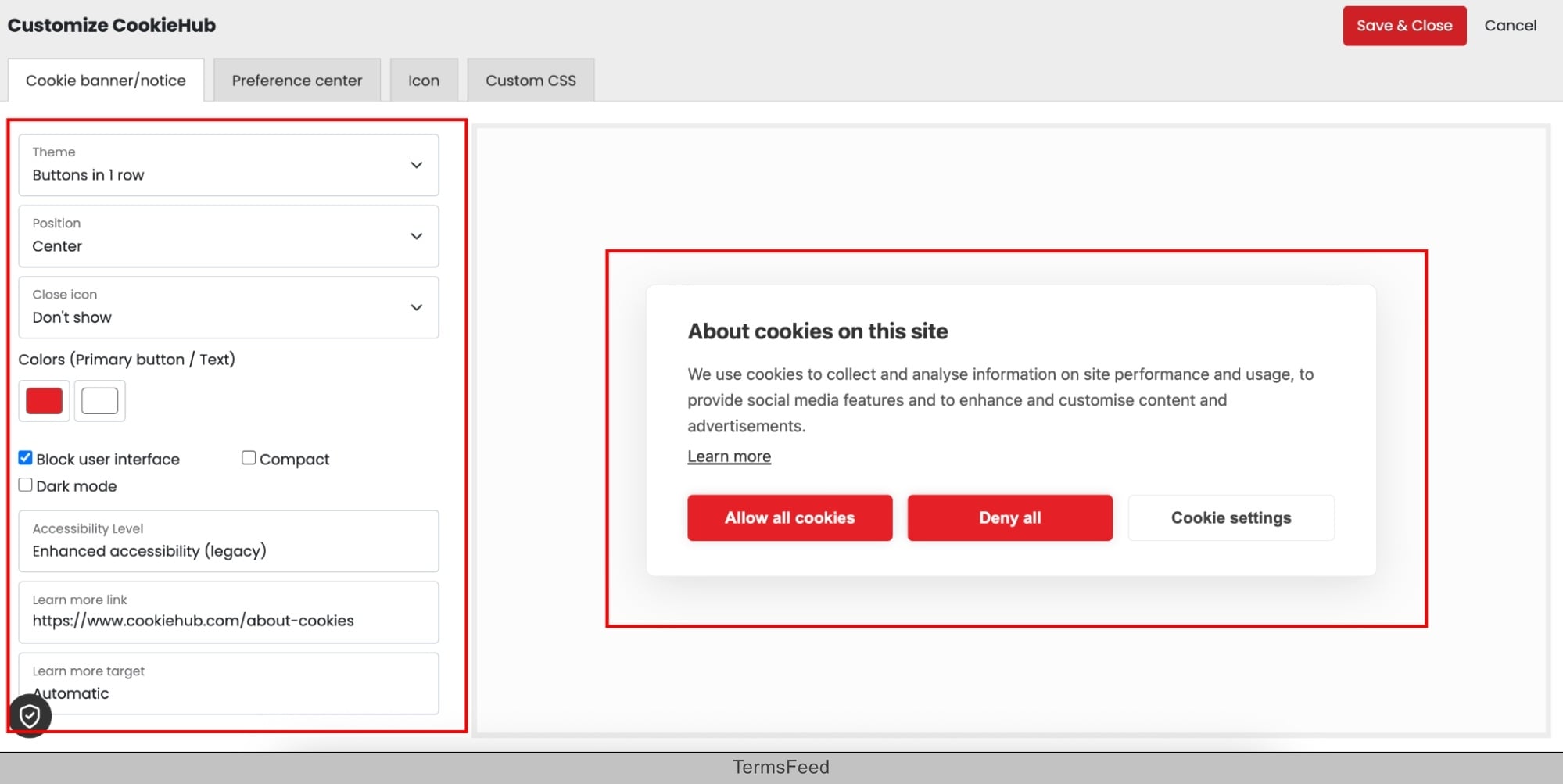
Task: Click the Save & Close button
Action: pos(1404,26)
